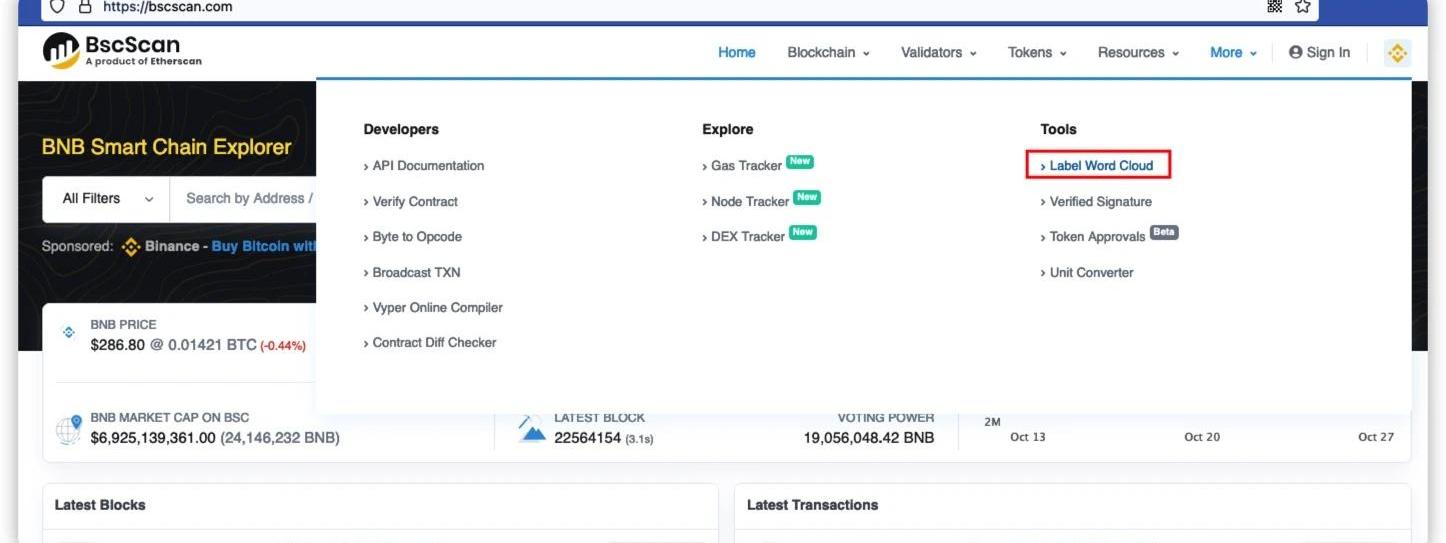
Task: Go to the Home tab
Action: tap(737, 53)
